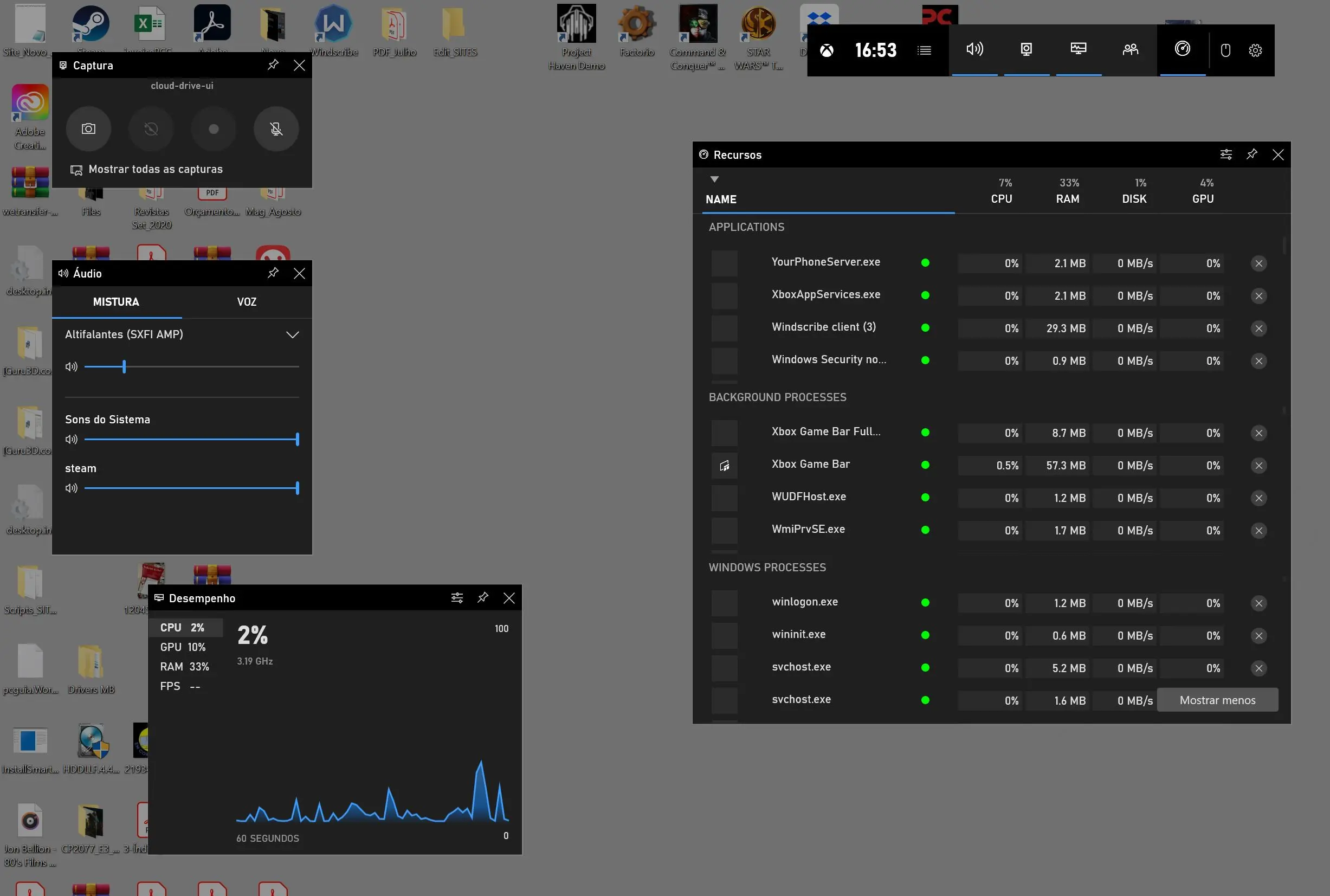End the WmiPrvSE.exe process

1258,531
